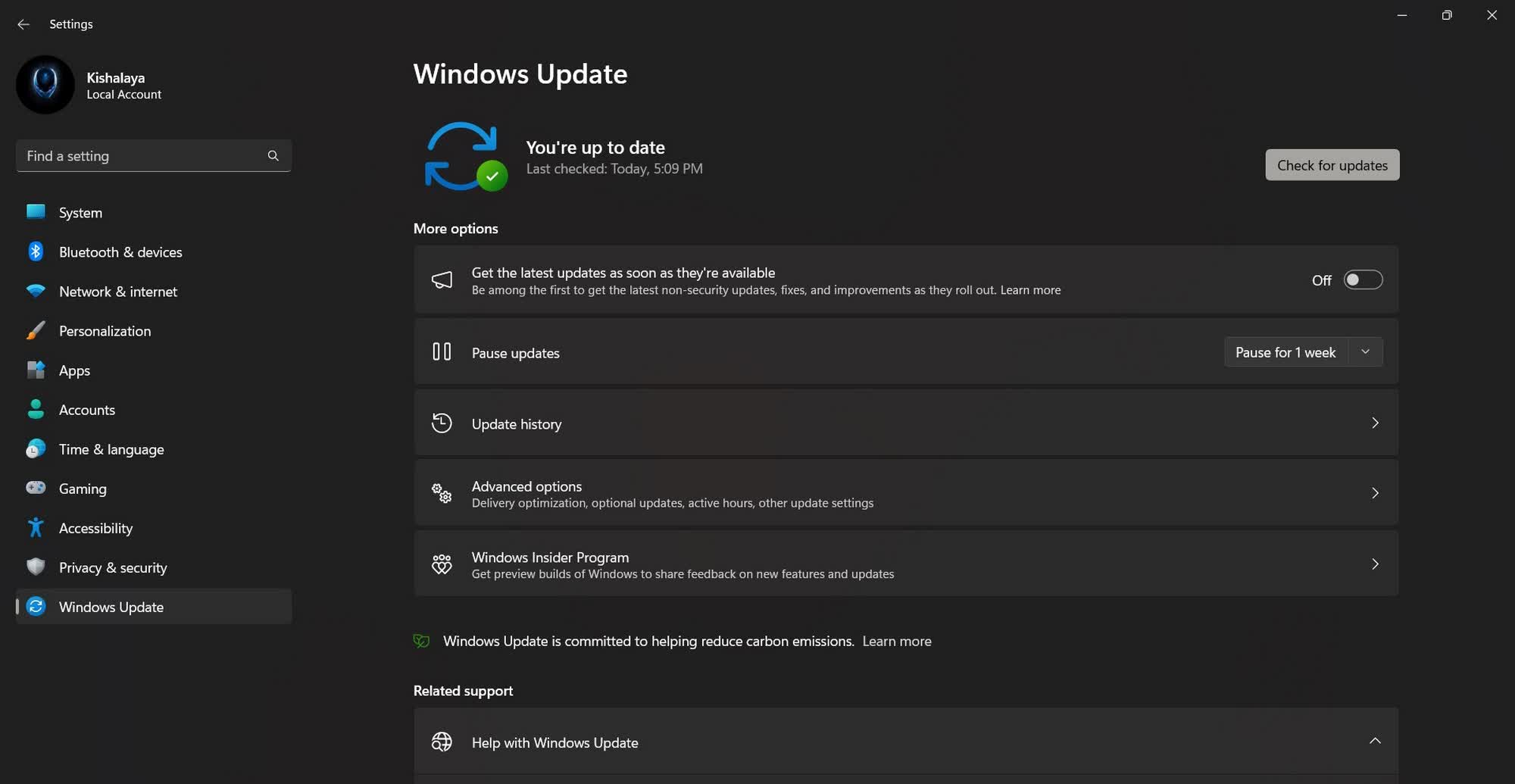Click the Delivery optimization description text

673,503
